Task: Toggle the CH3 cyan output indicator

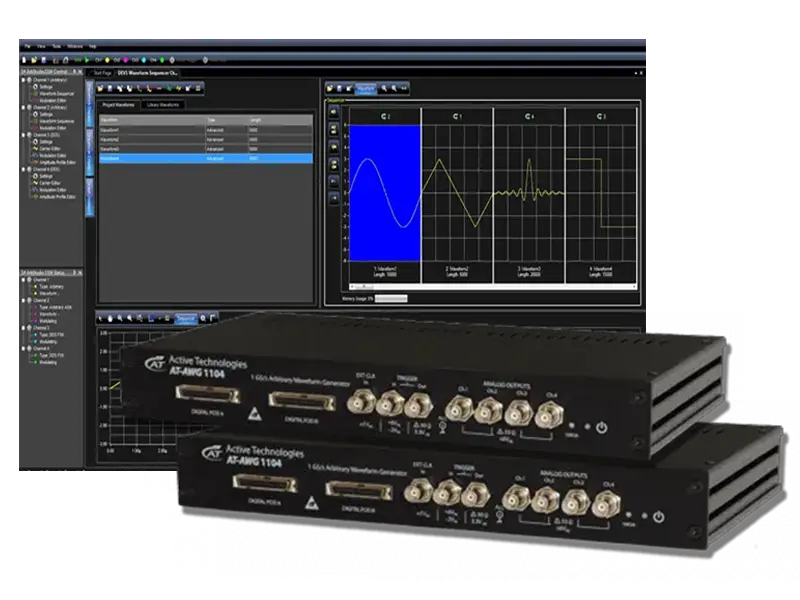Action: coord(144,60)
